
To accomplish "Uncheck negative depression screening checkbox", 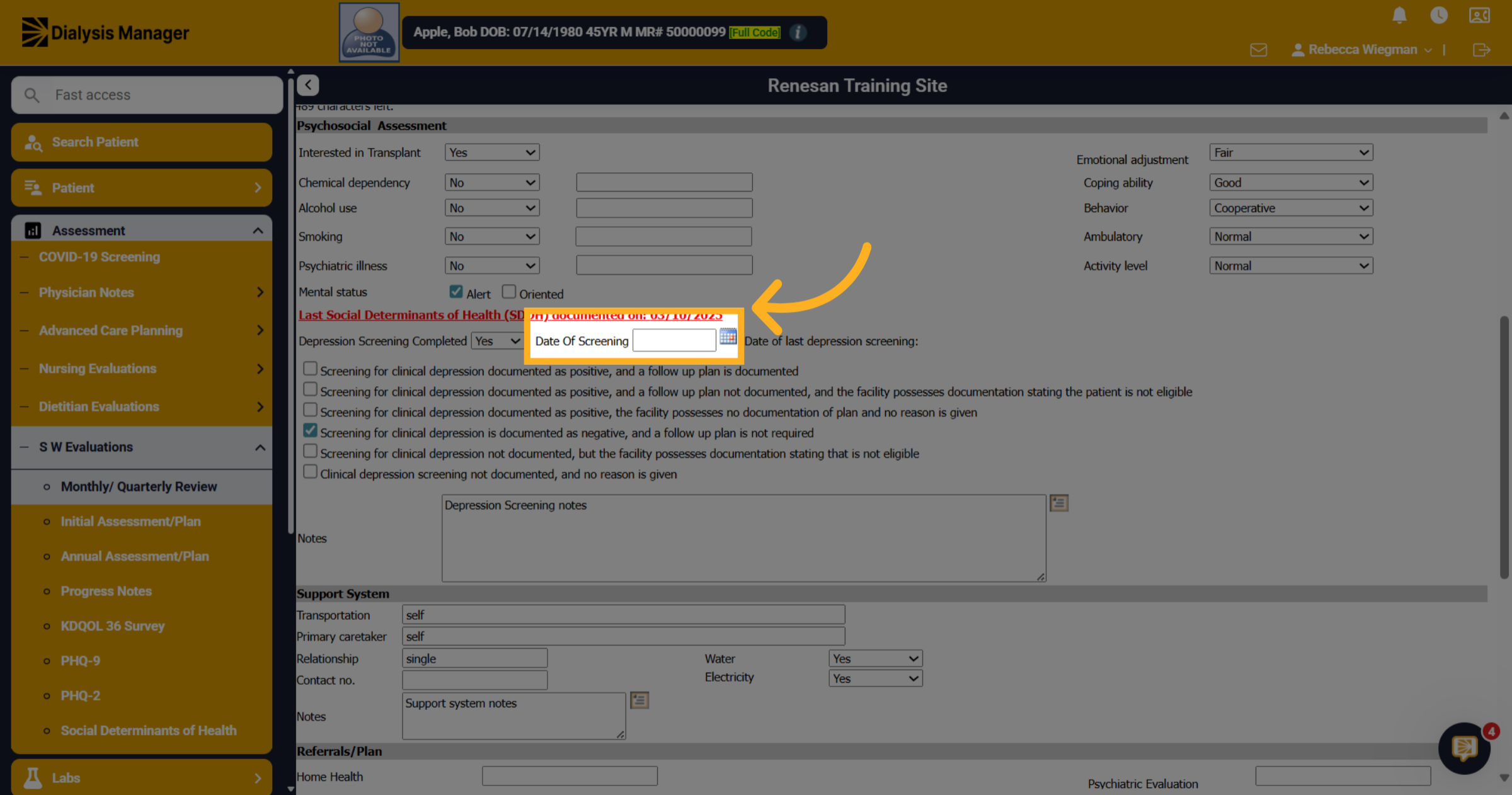I will coord(310,430).
